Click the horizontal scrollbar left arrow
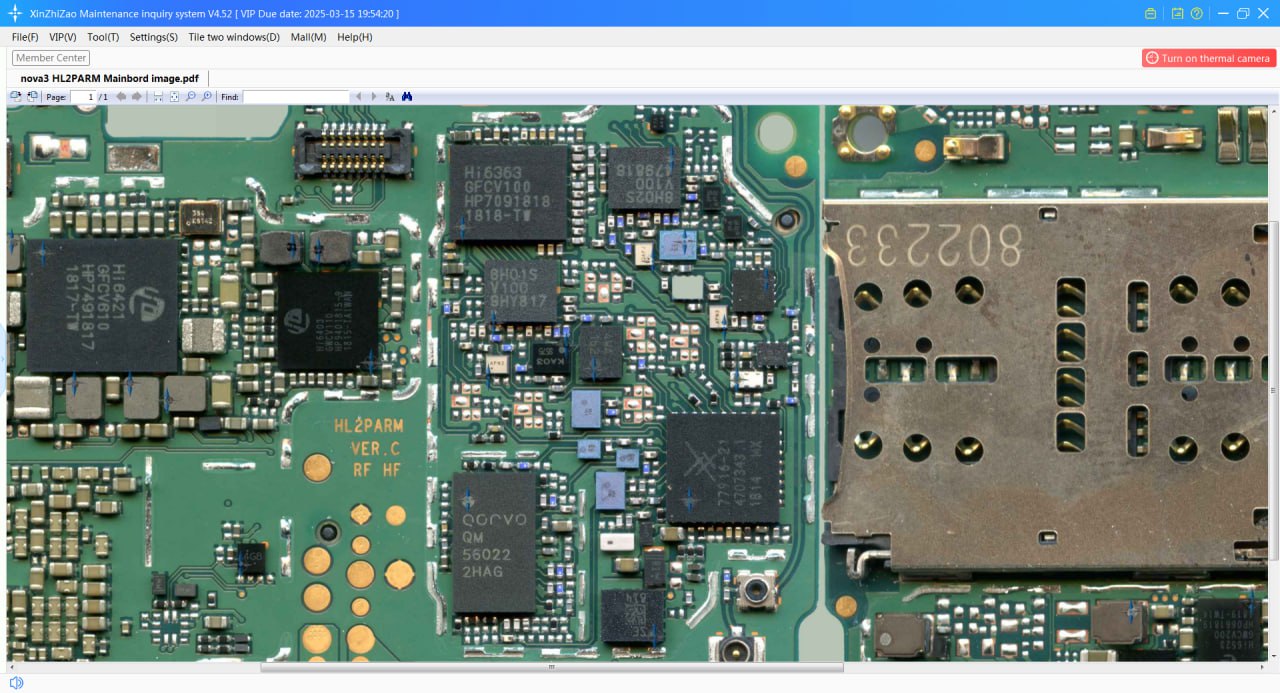Image resolution: width=1280 pixels, height=693 pixels. (x=10, y=666)
